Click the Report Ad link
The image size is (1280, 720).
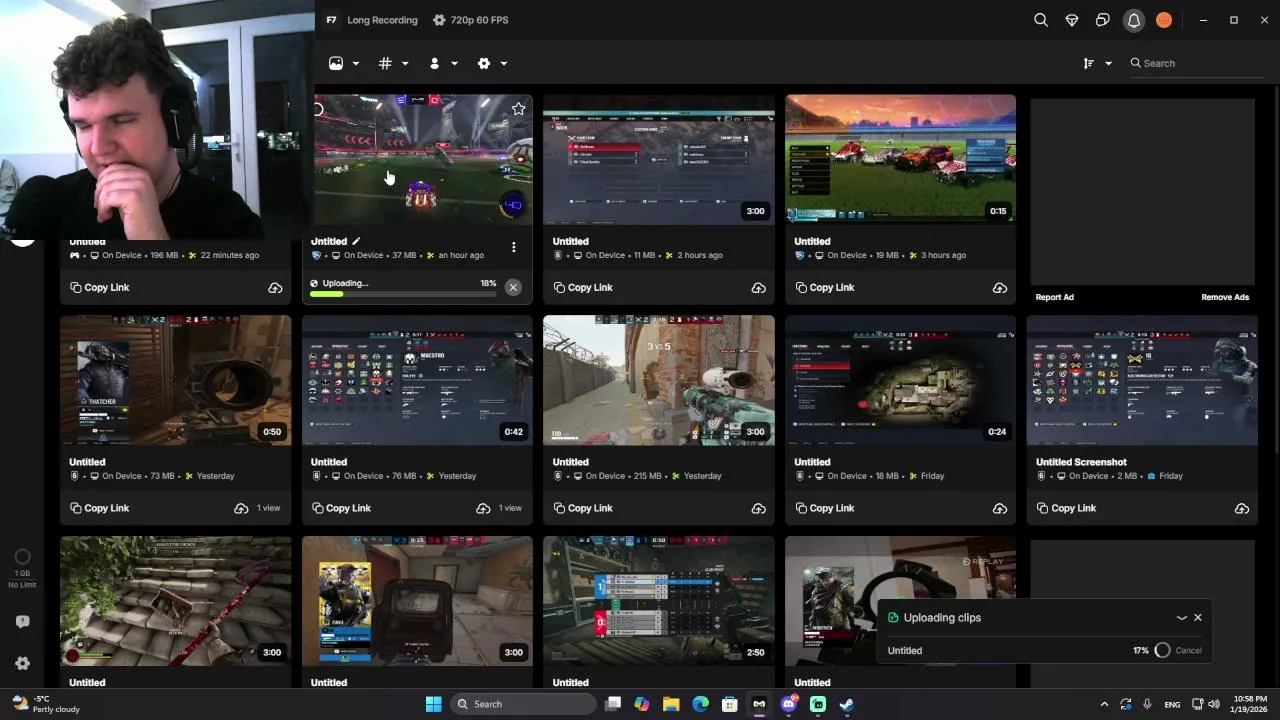[x=1055, y=297]
